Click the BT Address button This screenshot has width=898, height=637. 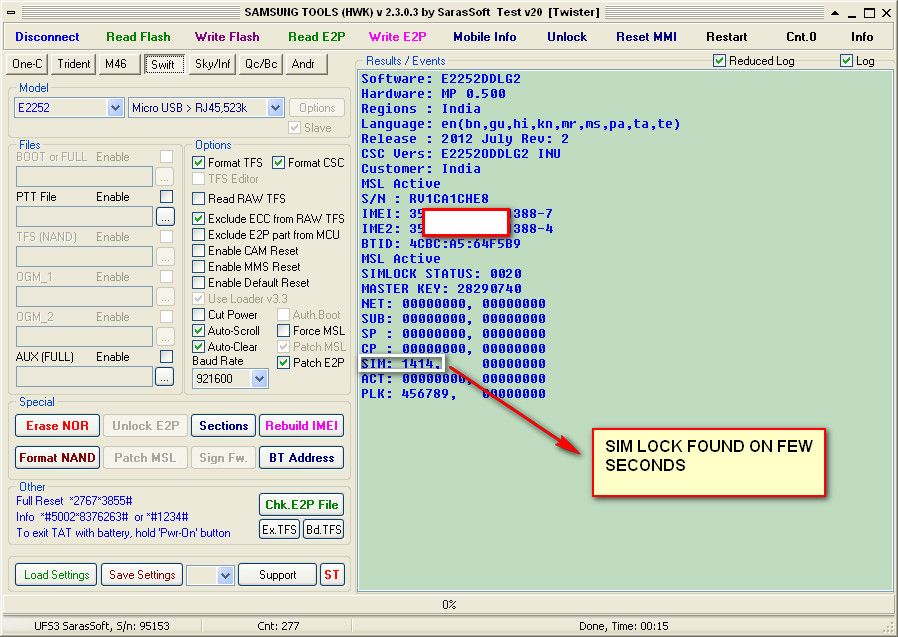click(301, 458)
